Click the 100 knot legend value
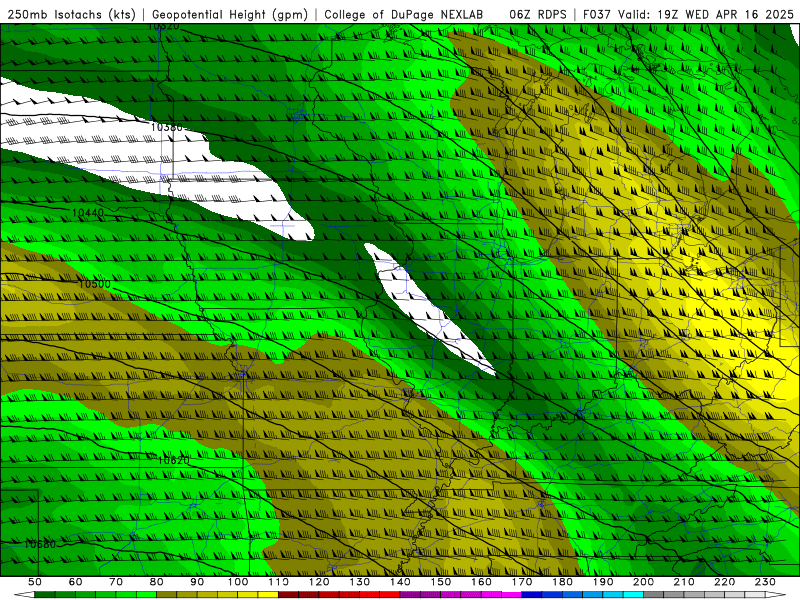This screenshot has width=800, height=600. [238, 582]
